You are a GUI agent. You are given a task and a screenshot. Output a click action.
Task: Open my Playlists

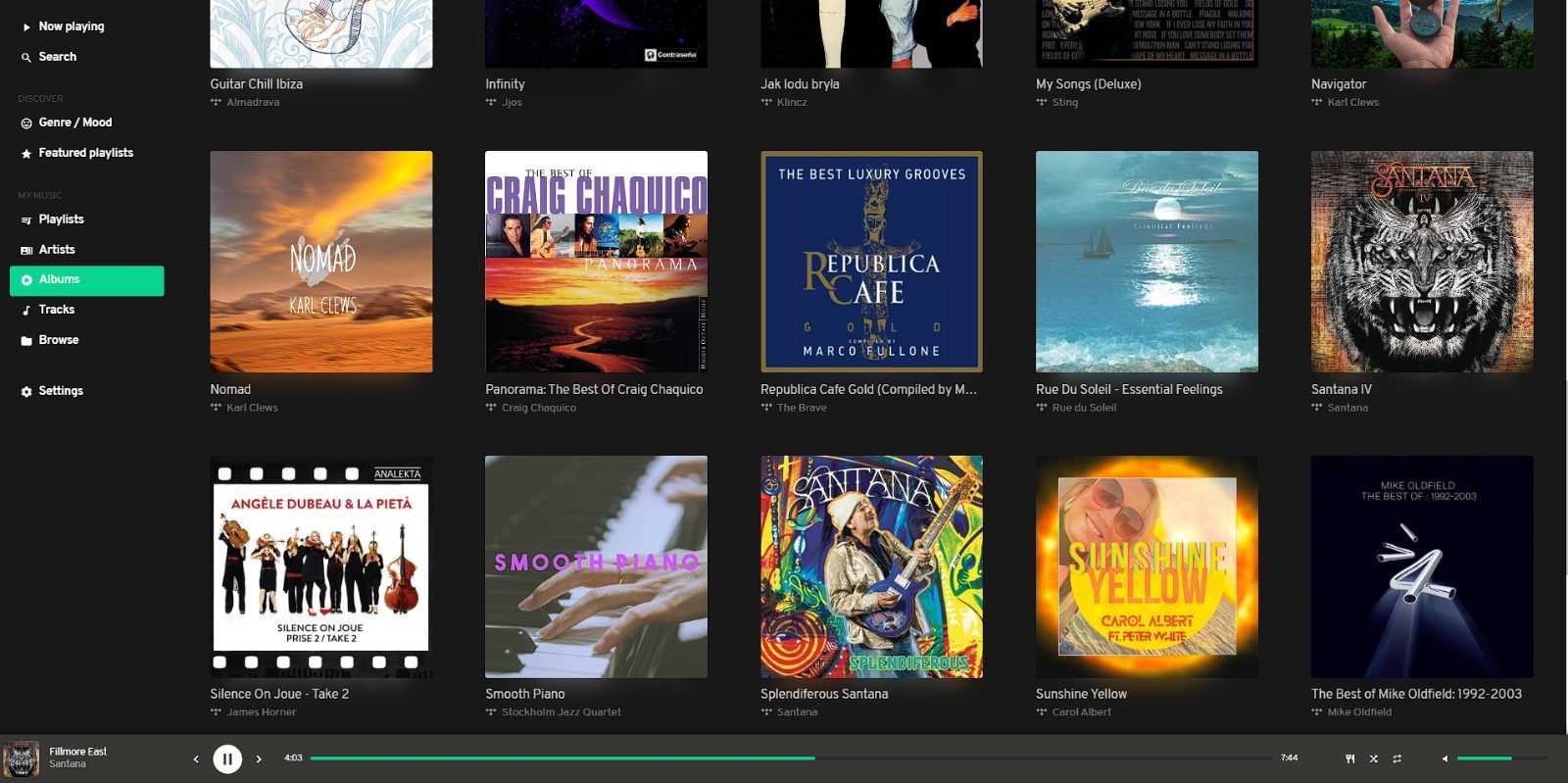[61, 220]
